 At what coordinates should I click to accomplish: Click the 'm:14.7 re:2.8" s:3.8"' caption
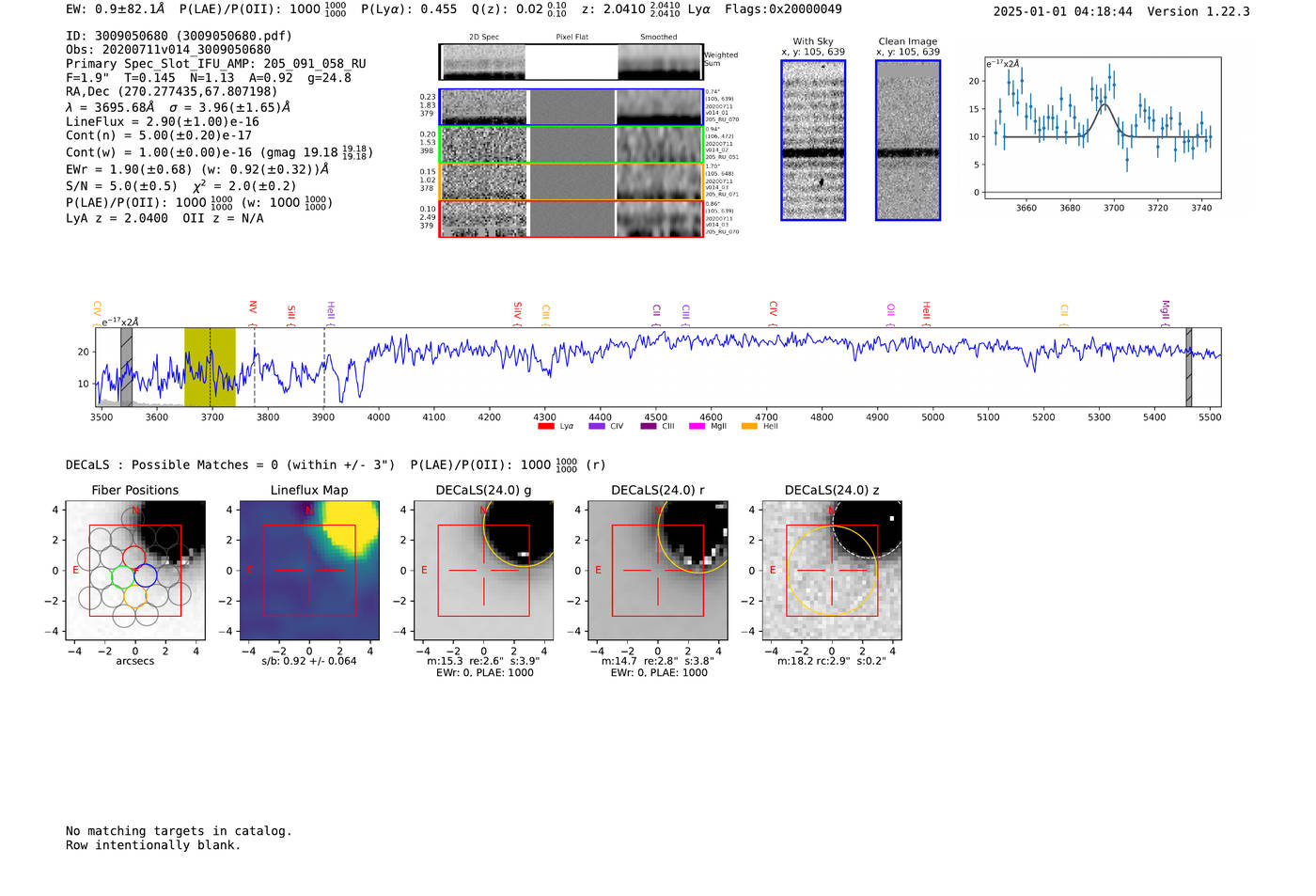[658, 661]
